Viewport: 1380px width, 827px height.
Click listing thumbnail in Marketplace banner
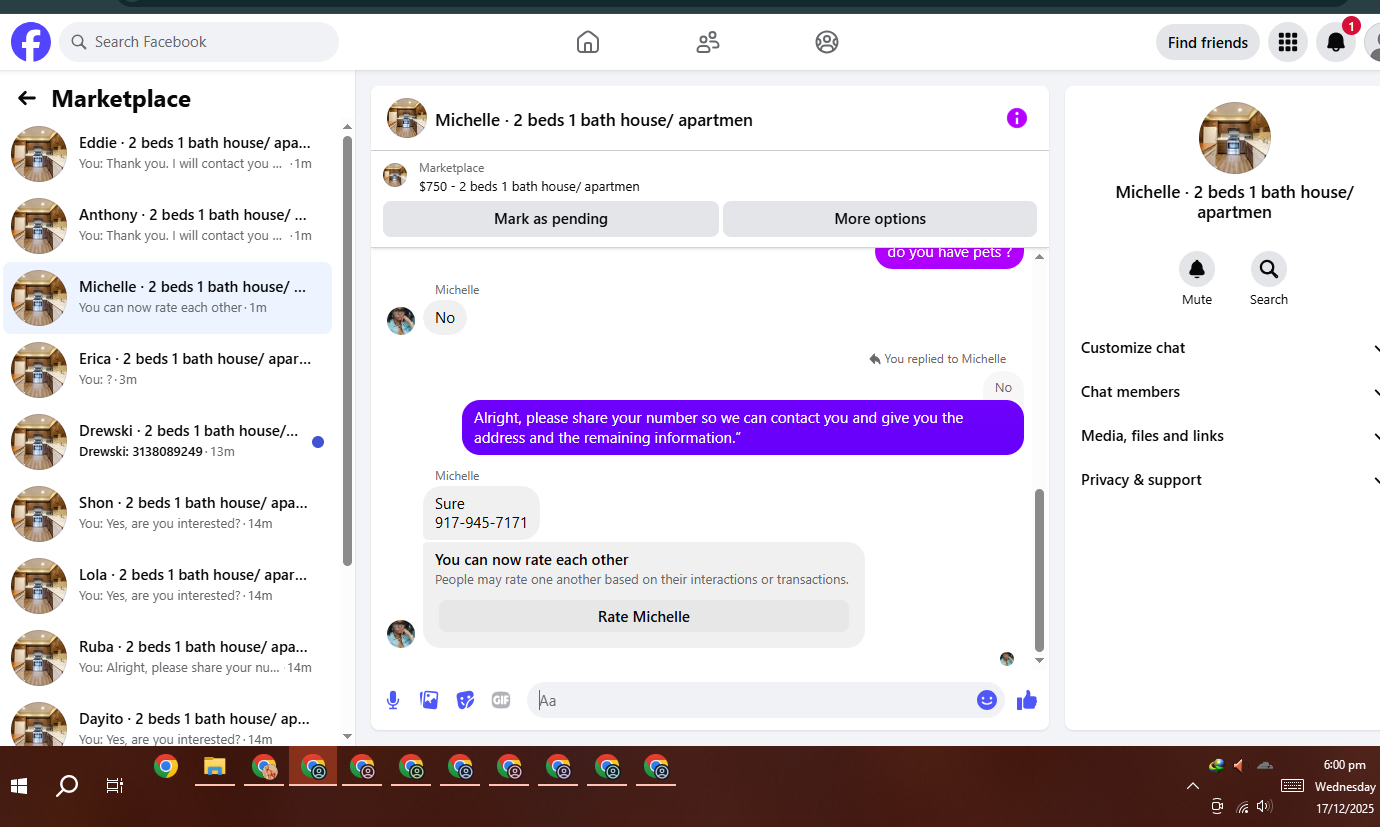point(395,176)
